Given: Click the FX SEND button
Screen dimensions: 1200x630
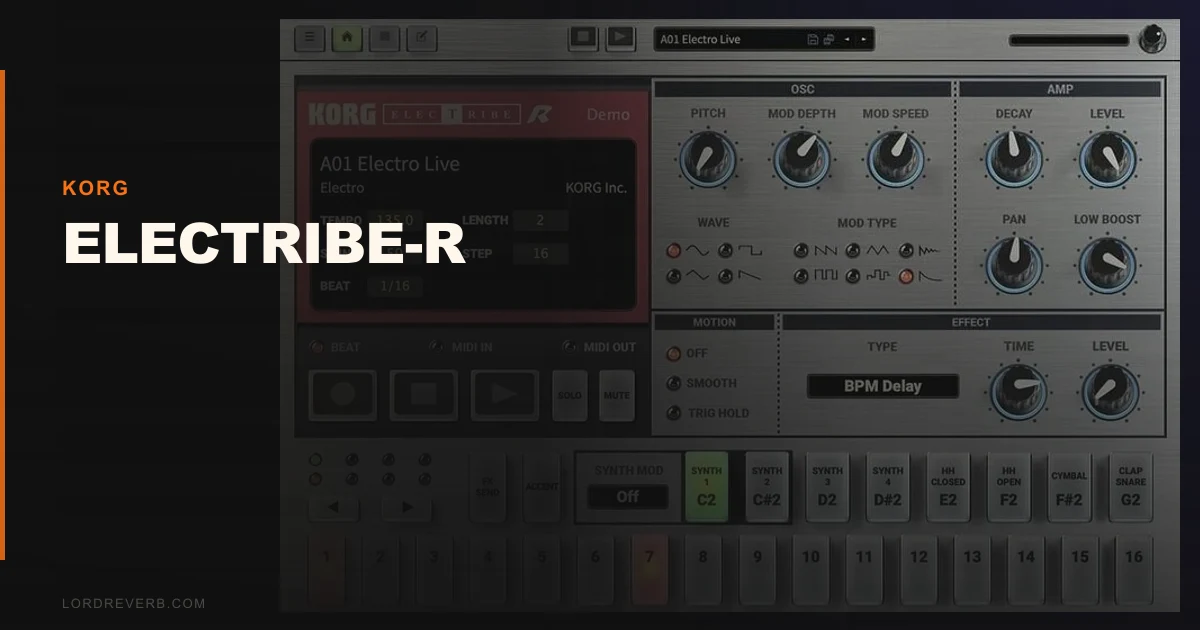Looking at the screenshot, I should click(488, 487).
